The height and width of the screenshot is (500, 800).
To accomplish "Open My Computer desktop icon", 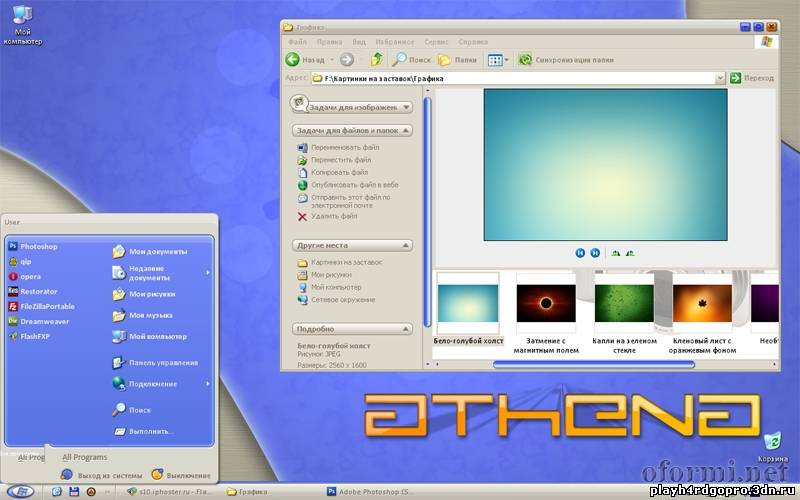I will [22, 24].
